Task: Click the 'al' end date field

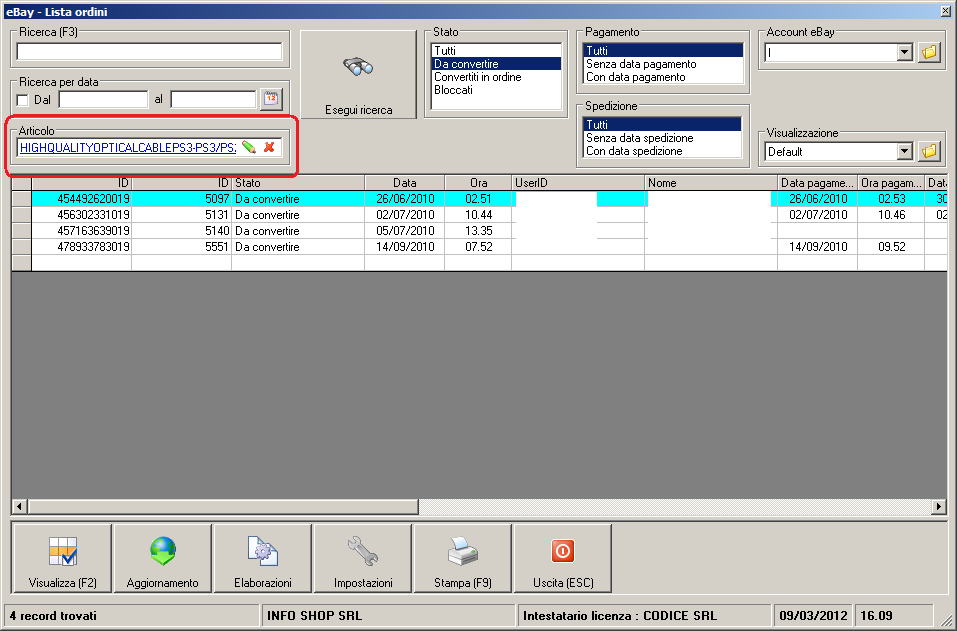Action: [213, 99]
